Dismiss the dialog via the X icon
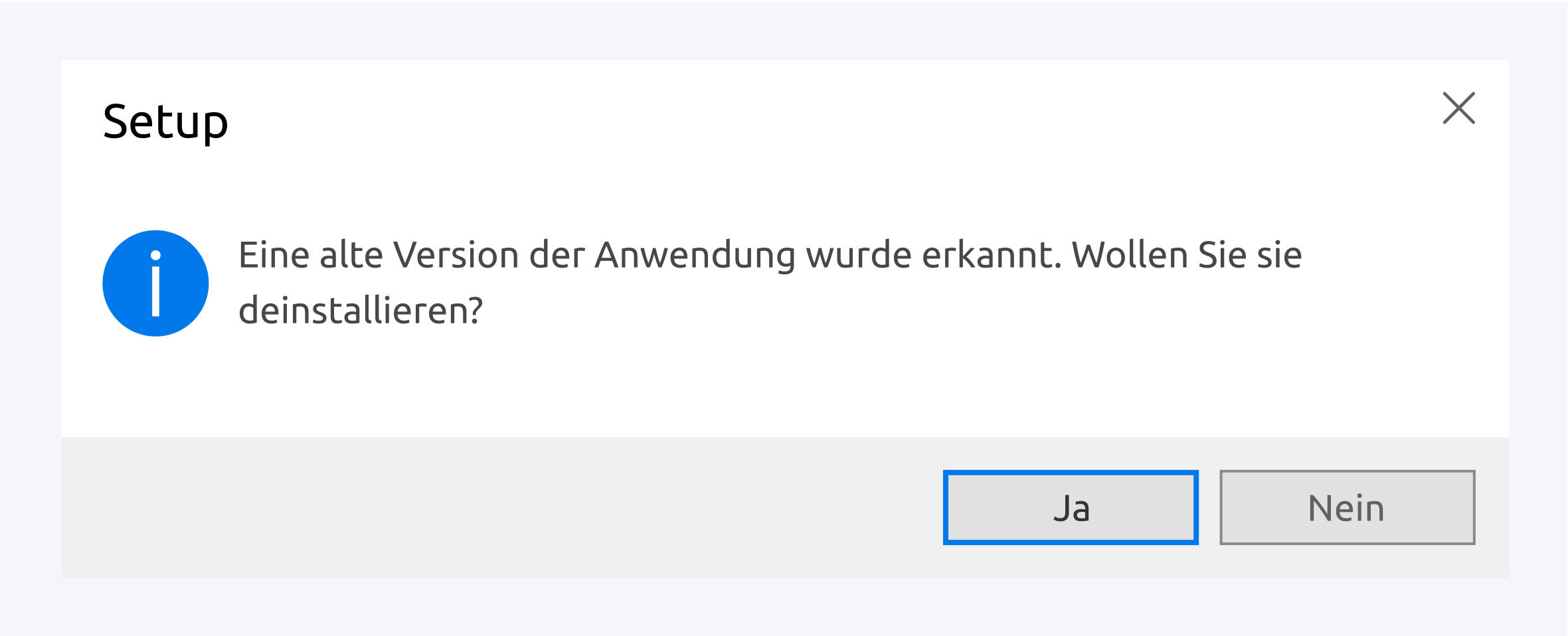This screenshot has height=636, width=1568. click(1458, 108)
